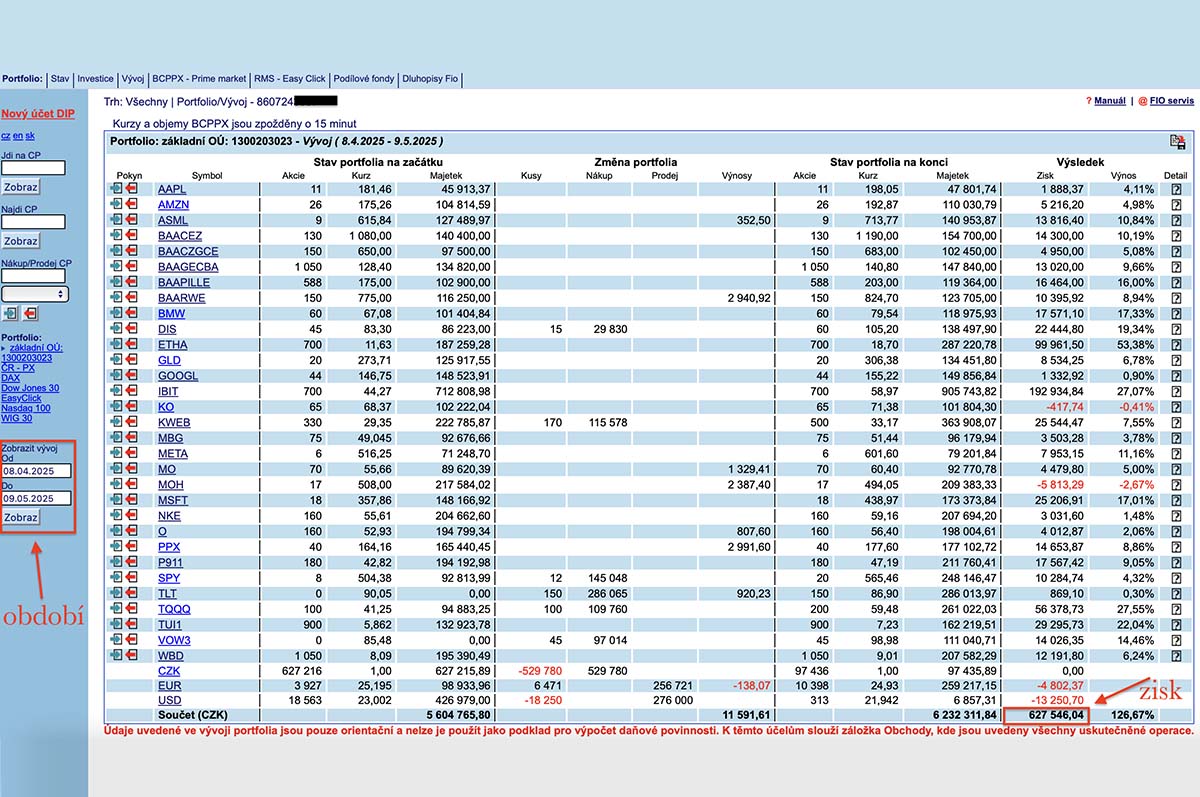Open the P911 symbol link

170,562
